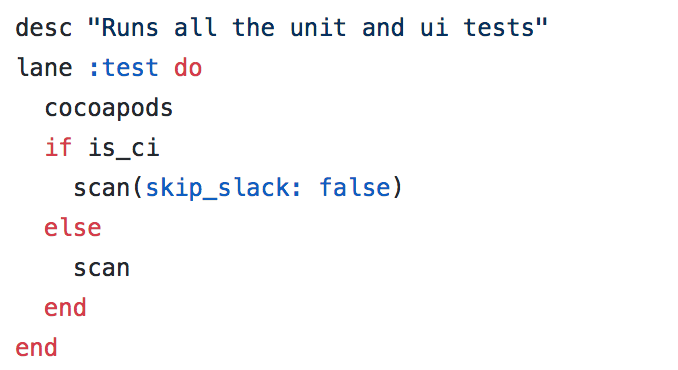This screenshot has width=678, height=370.
Task: Click the word 'Runs' in the string
Action: coord(130,28)
